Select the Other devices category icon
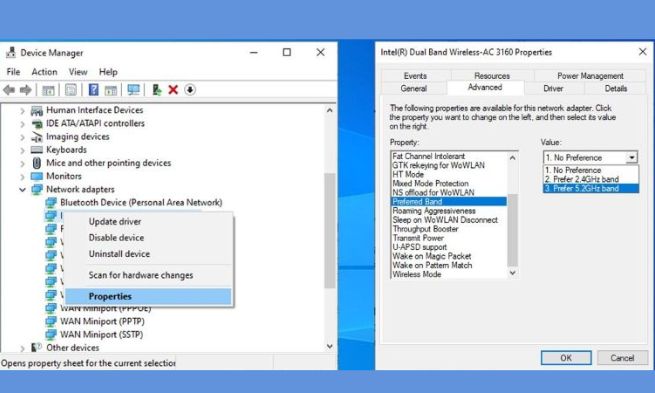Image resolution: width=655 pixels, height=393 pixels. pos(37,347)
